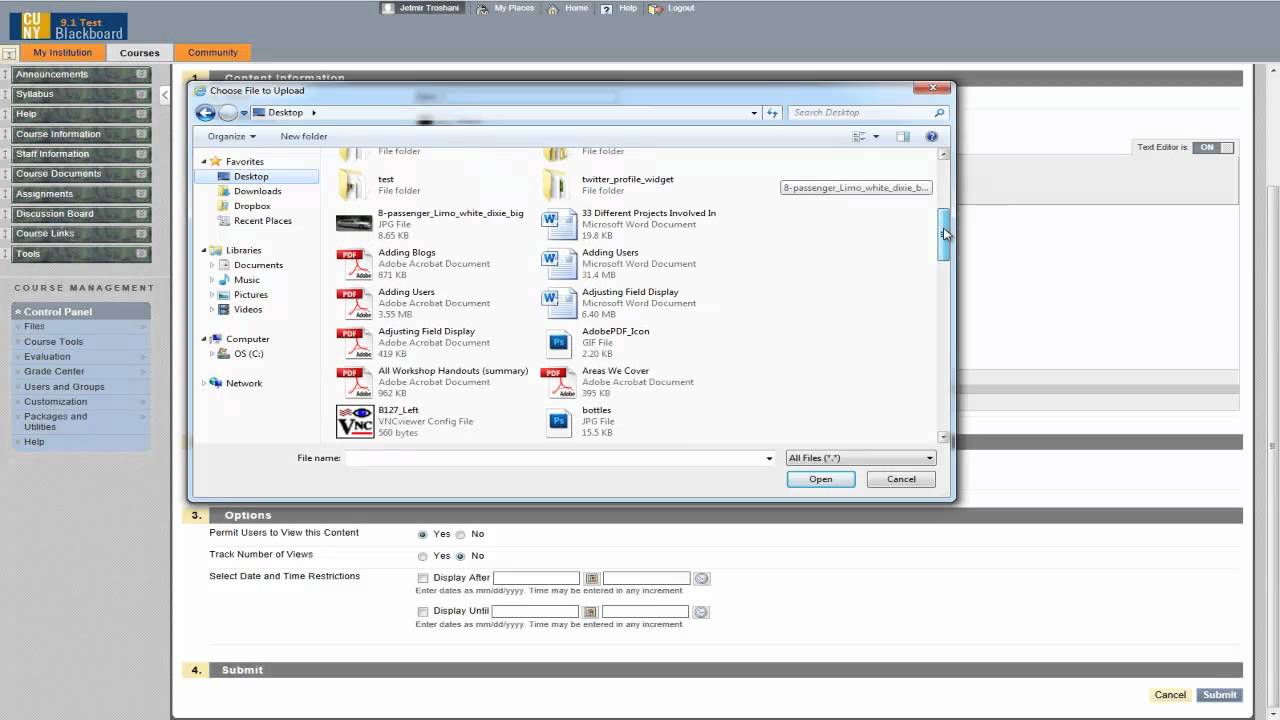Image resolution: width=1280 pixels, height=720 pixels.
Task: Select Downloads in Favorites
Action: (x=257, y=191)
